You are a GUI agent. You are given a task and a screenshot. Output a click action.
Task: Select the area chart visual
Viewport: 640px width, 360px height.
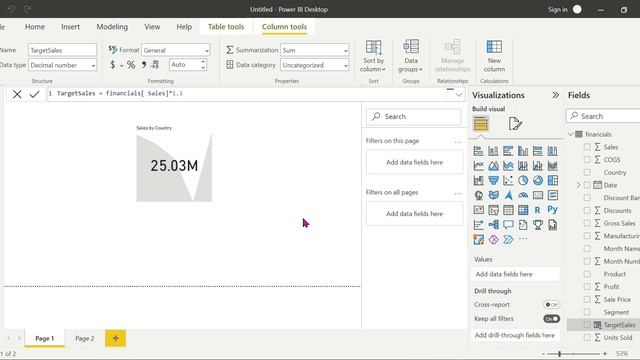tap(493, 166)
